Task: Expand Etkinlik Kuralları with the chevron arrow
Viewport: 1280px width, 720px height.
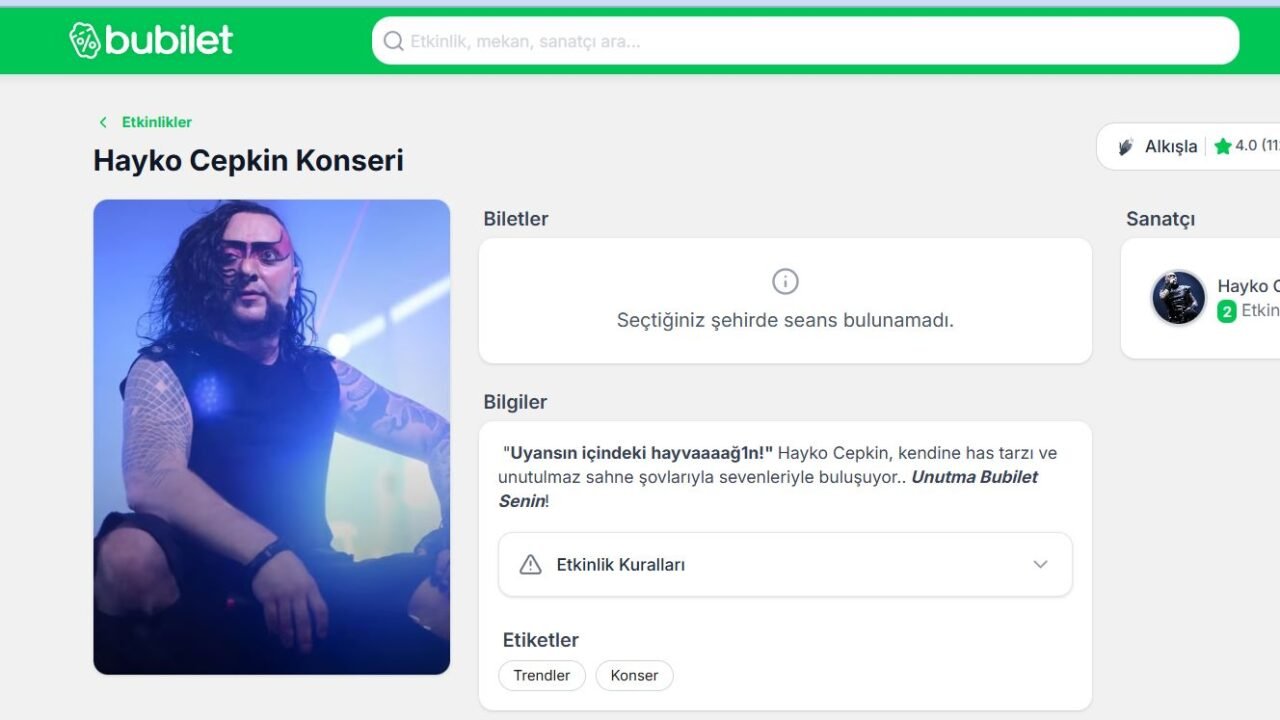Action: [1040, 565]
